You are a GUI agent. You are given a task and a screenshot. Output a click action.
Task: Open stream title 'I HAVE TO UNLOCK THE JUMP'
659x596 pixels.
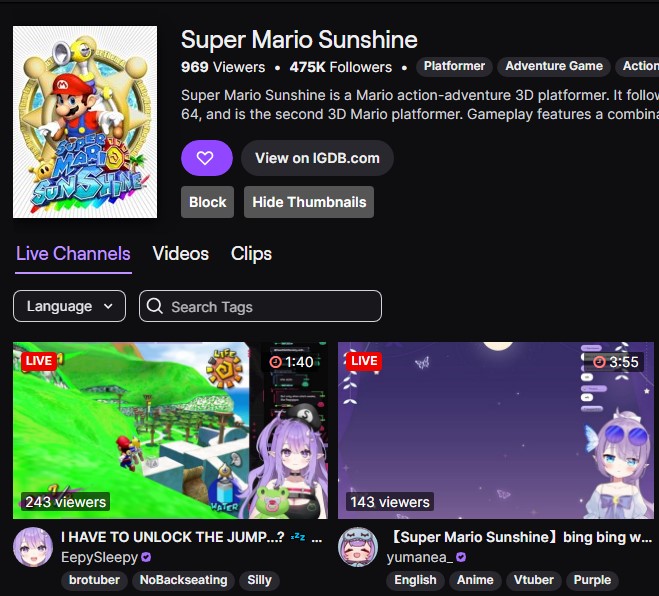(x=192, y=537)
